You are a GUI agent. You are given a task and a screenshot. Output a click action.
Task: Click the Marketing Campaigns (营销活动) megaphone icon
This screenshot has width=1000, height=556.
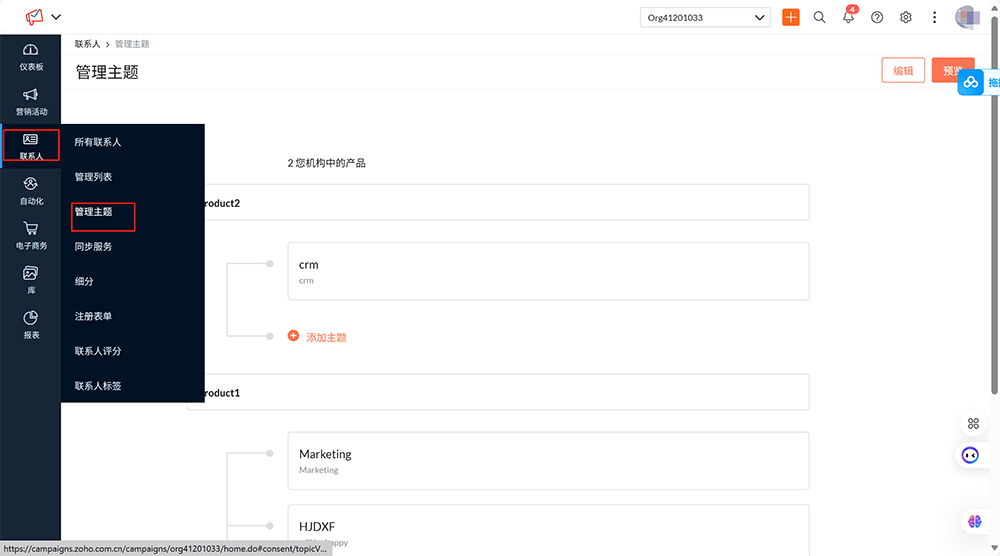30,101
